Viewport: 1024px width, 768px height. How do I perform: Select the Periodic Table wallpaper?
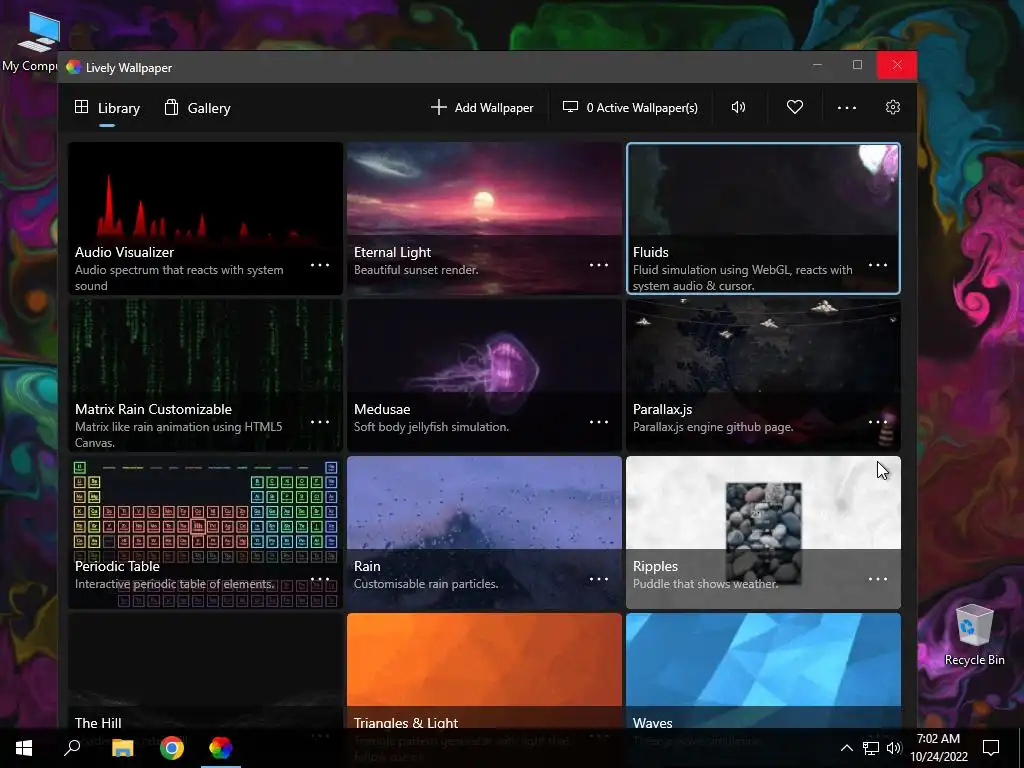[x=206, y=532]
